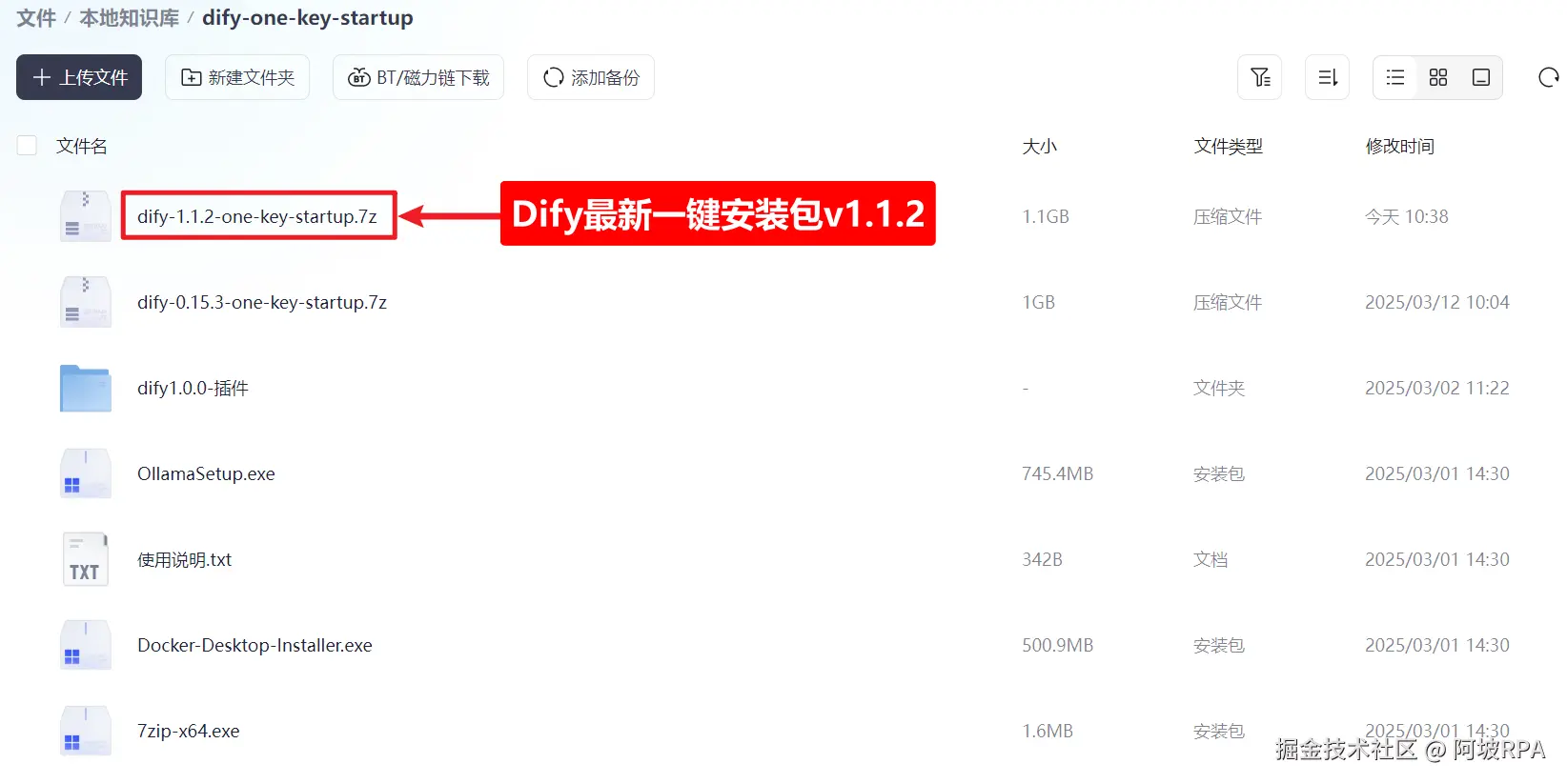Switch to grid view icon

click(1438, 77)
